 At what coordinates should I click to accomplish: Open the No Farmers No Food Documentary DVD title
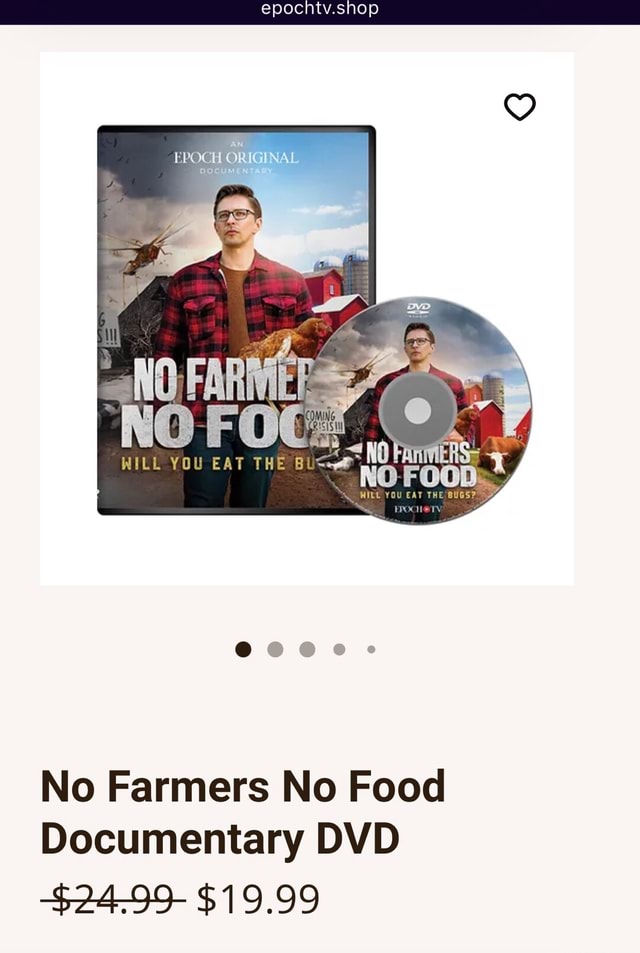click(x=243, y=812)
